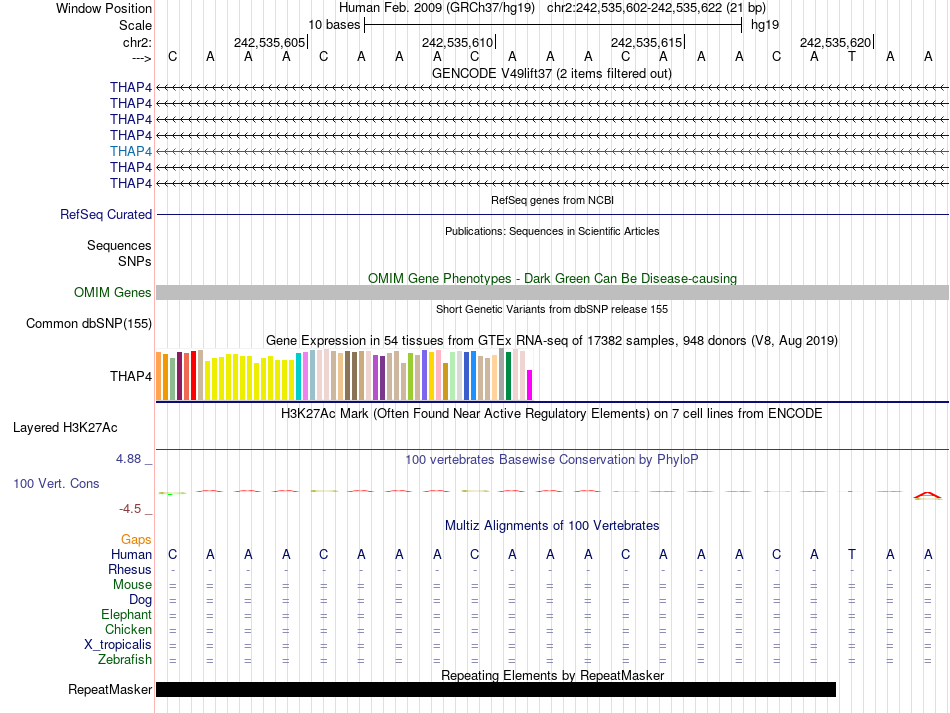Click the red conservation peak in the PhyloP track

(927, 494)
